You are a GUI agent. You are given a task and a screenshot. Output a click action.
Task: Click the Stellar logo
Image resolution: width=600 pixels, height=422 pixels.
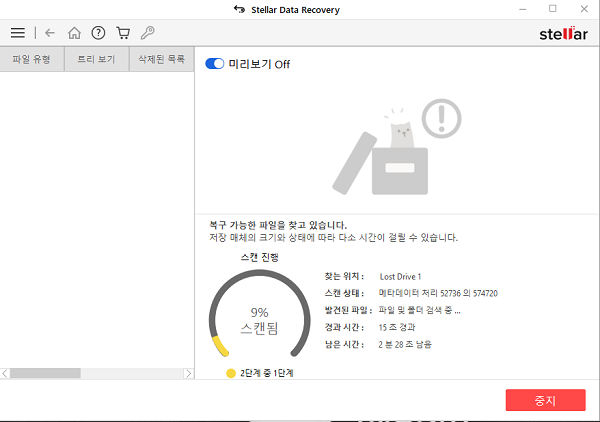click(563, 34)
